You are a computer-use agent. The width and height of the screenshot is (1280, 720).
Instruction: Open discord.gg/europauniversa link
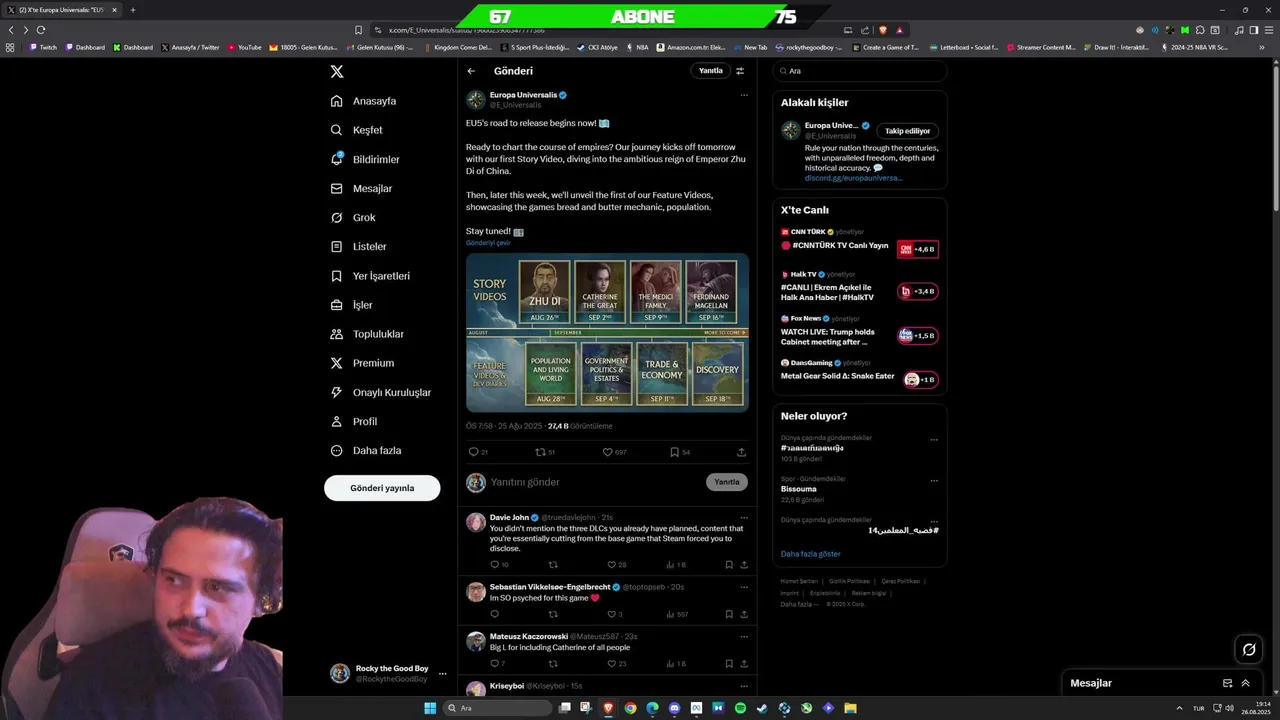coord(853,178)
